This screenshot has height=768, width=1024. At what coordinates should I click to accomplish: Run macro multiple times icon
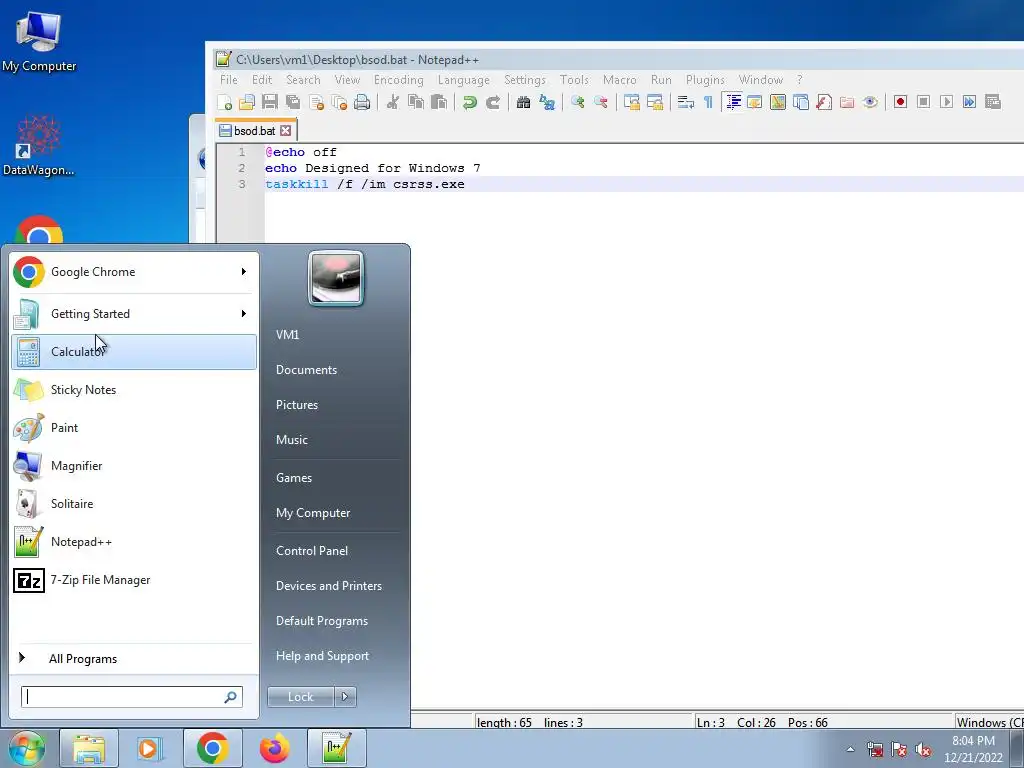coord(970,102)
